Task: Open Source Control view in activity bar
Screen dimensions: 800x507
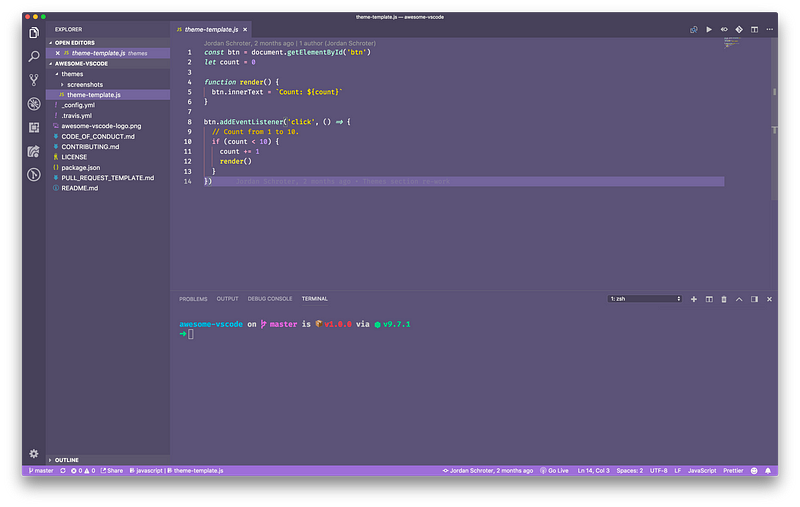Action: [x=34, y=80]
